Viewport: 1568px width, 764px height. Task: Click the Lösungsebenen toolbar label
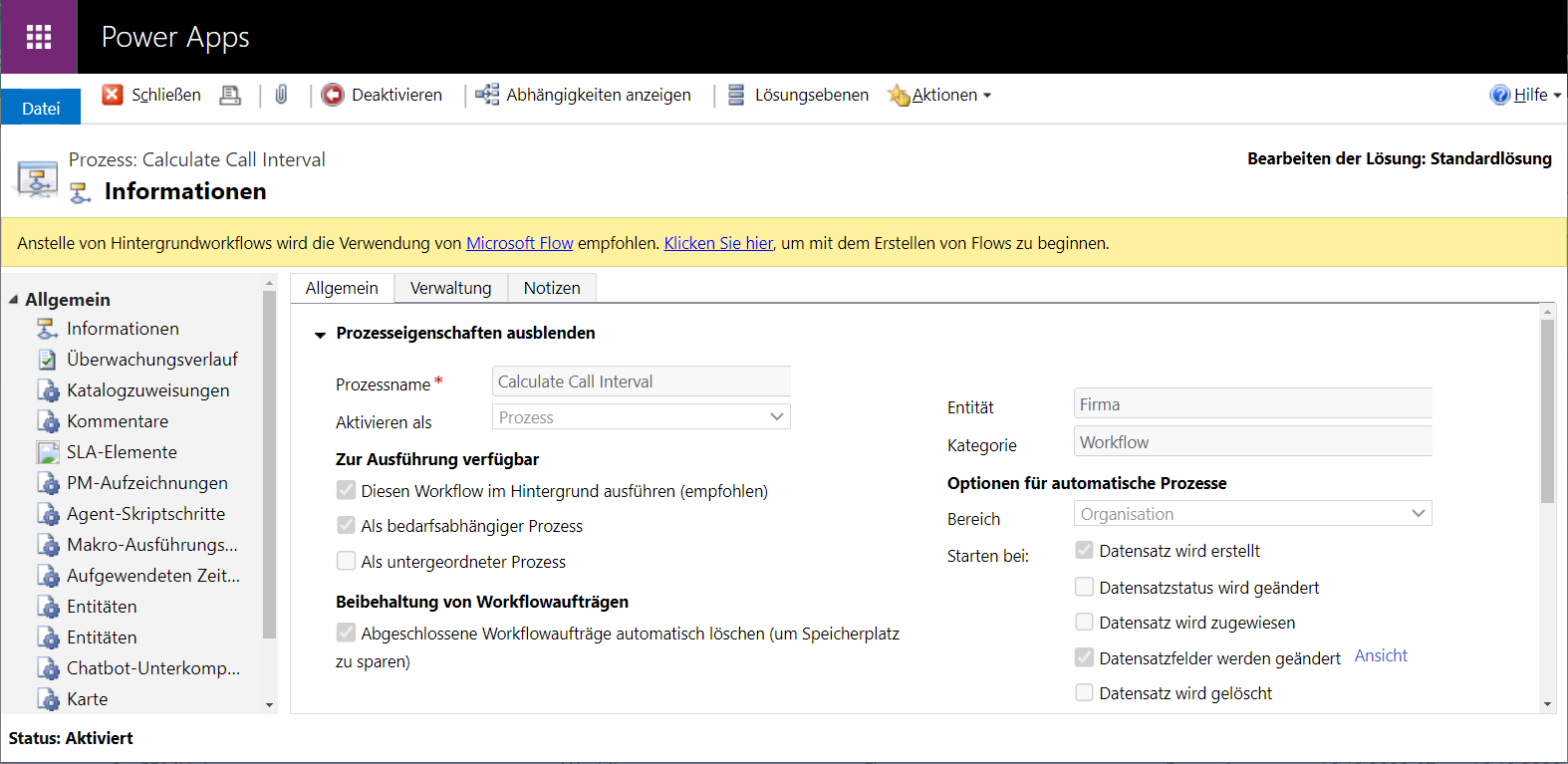[812, 95]
